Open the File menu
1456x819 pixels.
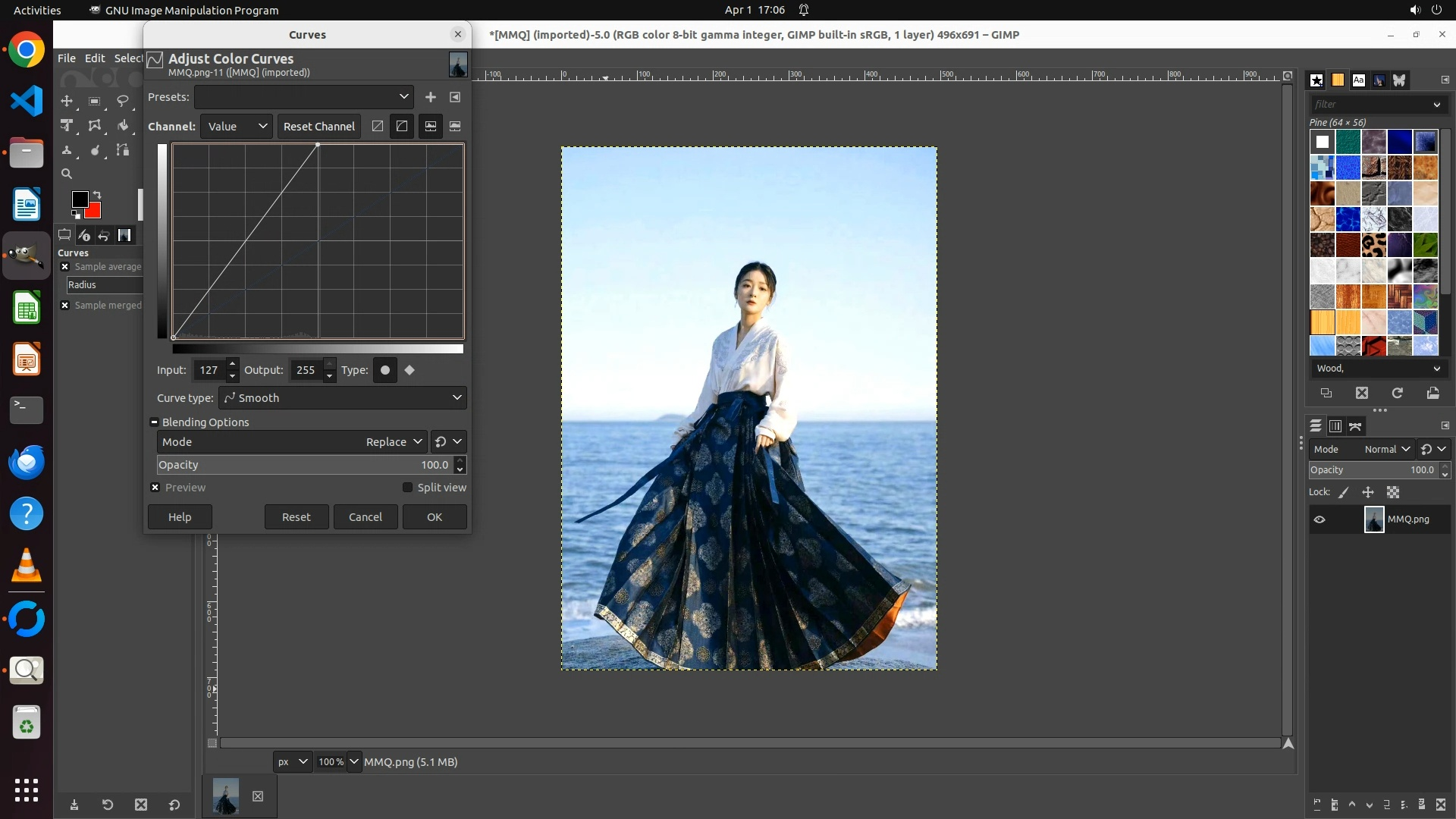(x=67, y=58)
